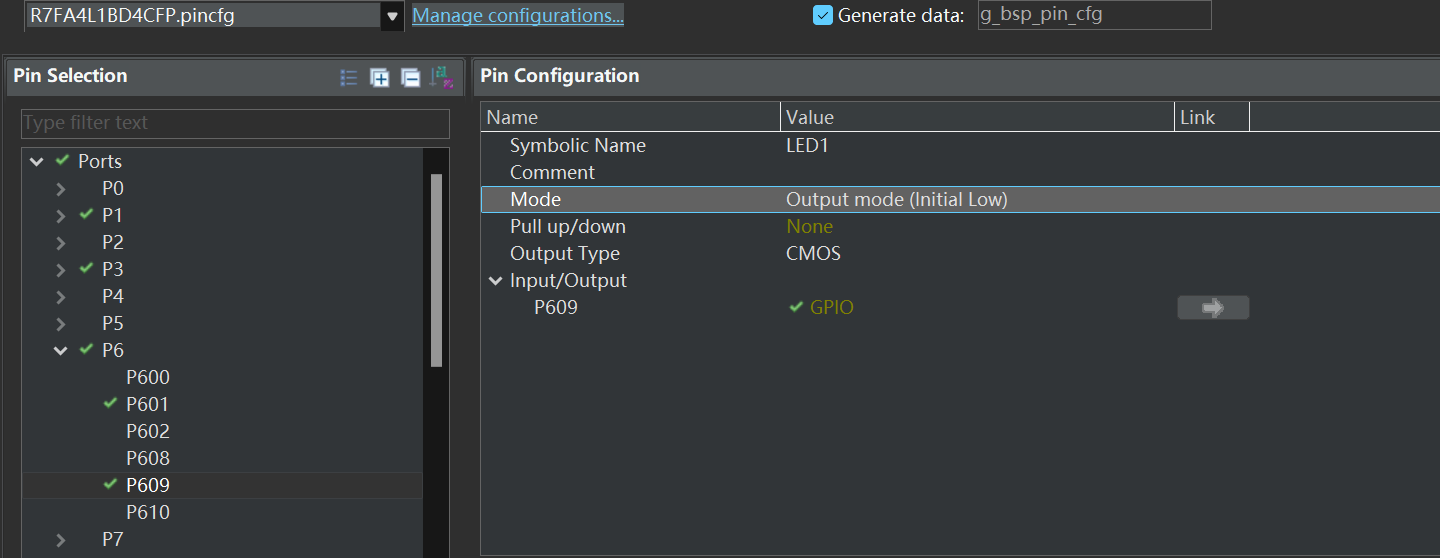Click the Symbolic Name row label
Viewport: 1440px width, 558px height.
click(578, 146)
